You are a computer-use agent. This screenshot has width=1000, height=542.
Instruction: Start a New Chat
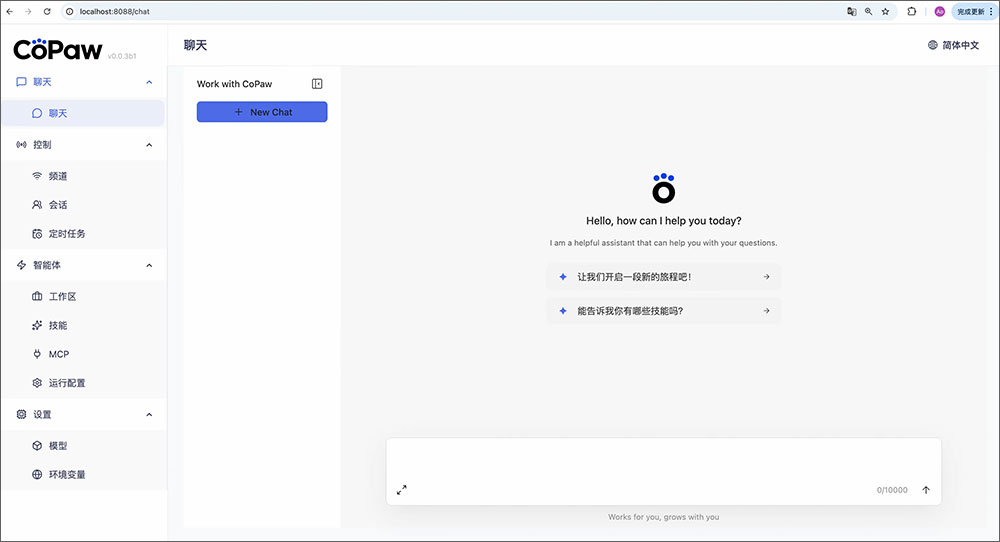tap(262, 112)
